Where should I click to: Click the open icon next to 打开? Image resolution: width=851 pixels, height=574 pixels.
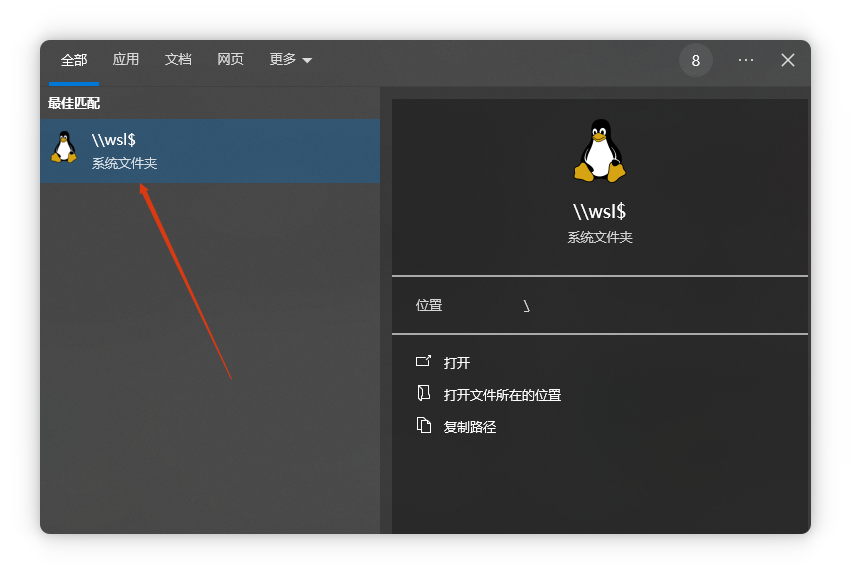click(423, 361)
